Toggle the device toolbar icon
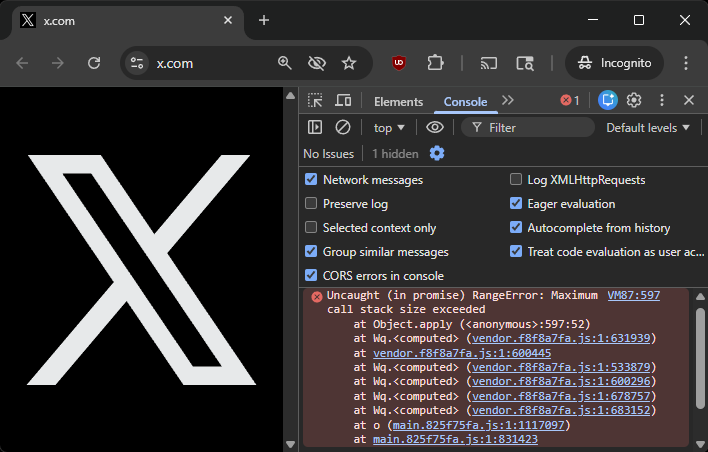 (x=343, y=100)
